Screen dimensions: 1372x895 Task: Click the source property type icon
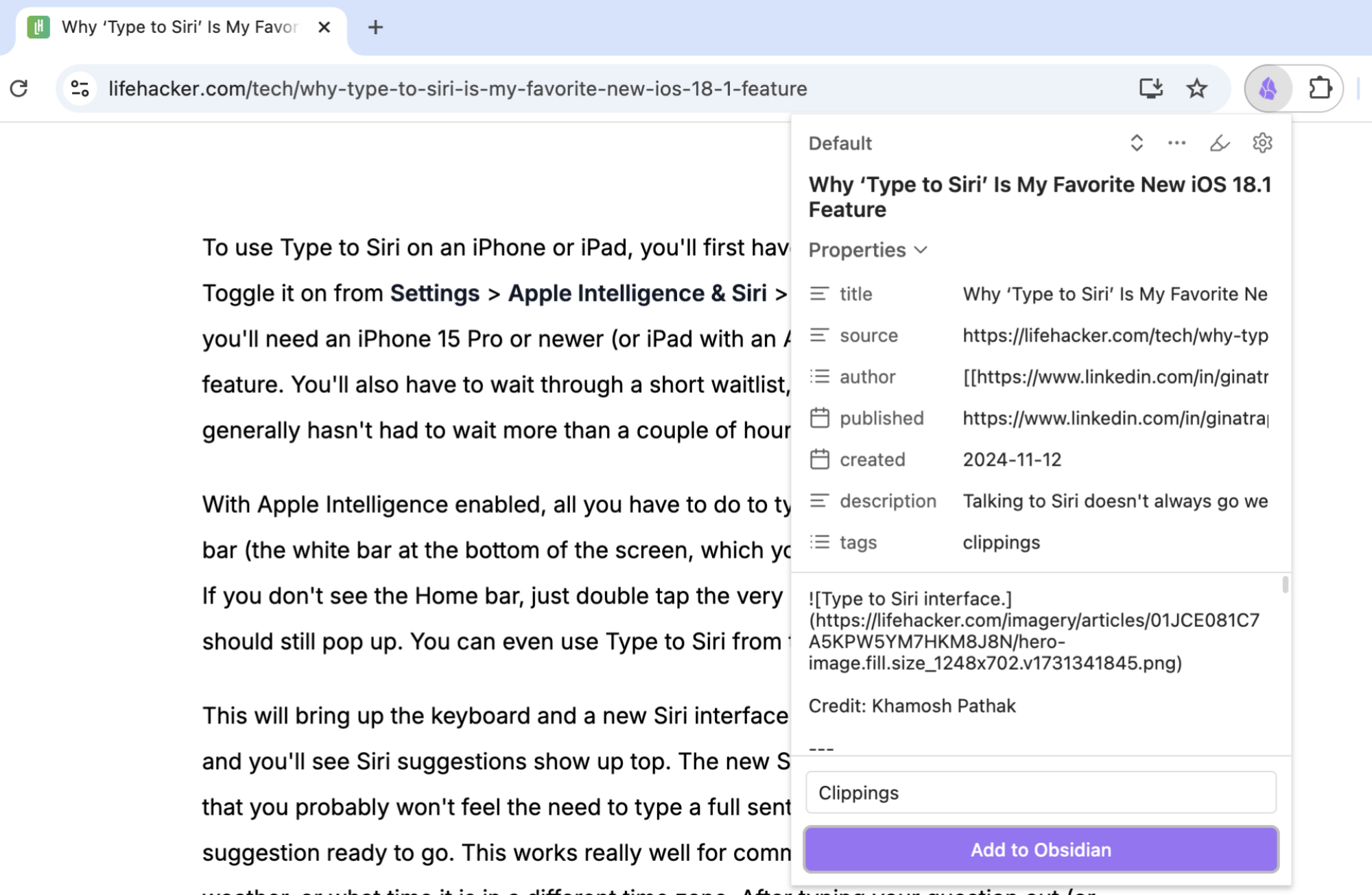(819, 335)
